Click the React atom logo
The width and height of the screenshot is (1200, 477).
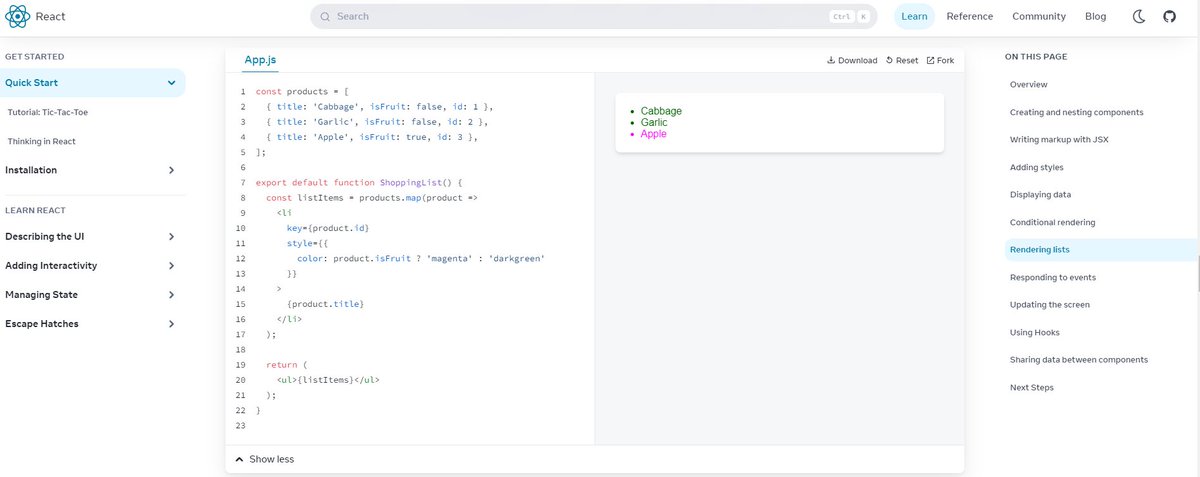pos(18,16)
